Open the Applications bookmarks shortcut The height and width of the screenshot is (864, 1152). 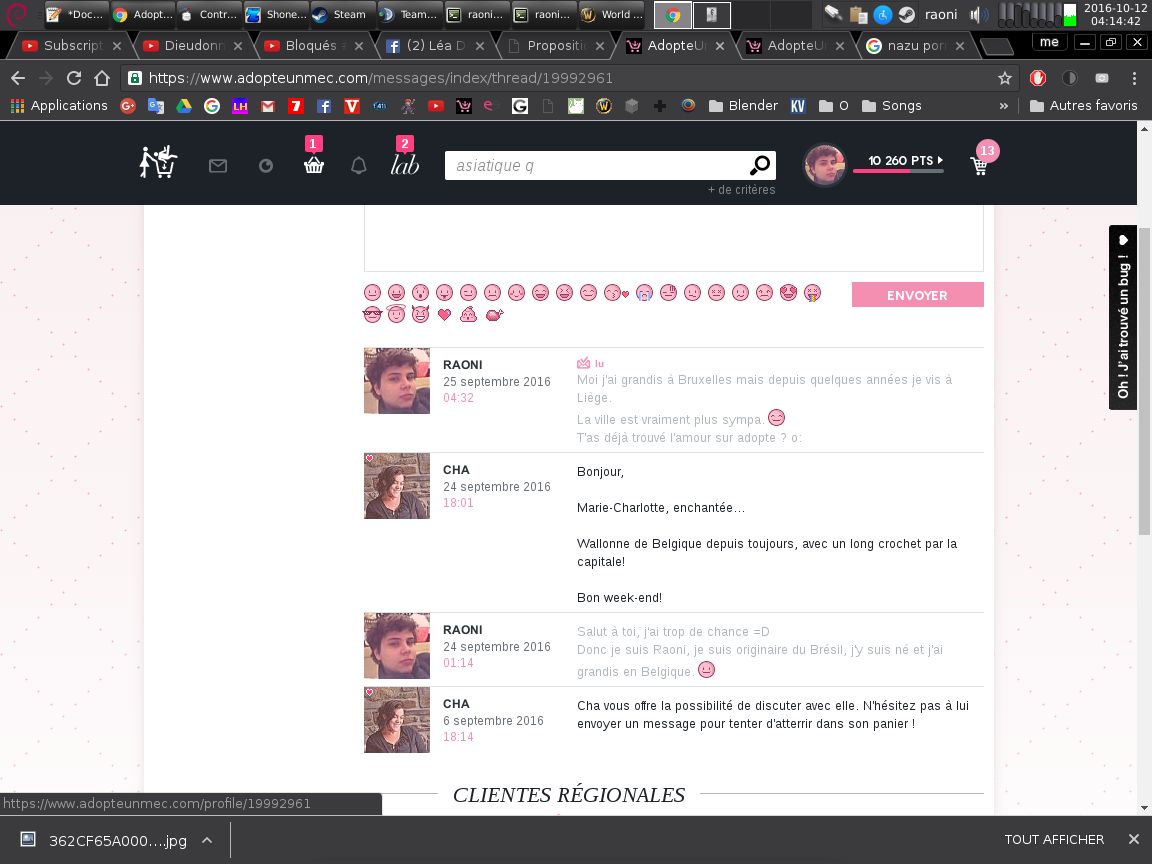pos(59,106)
